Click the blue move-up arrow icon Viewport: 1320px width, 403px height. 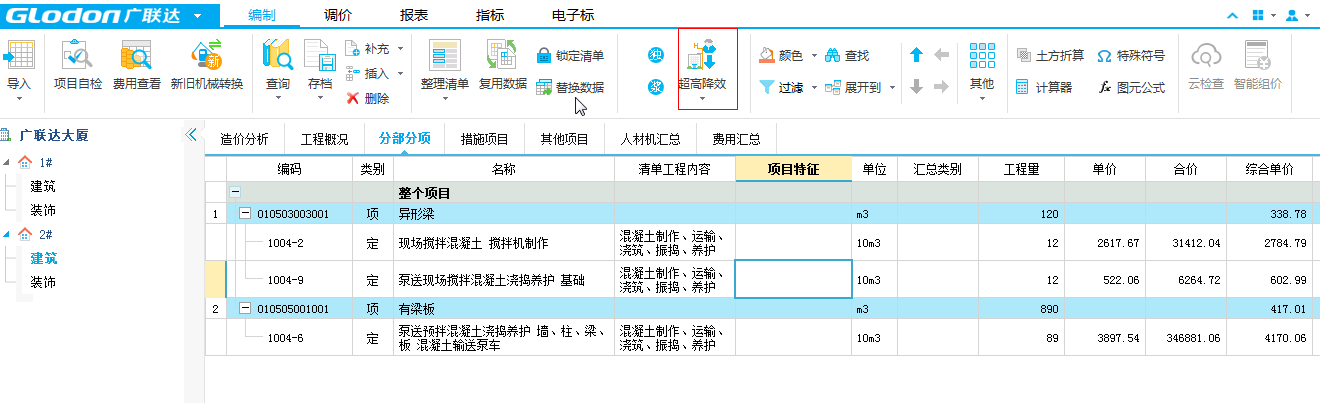[916, 56]
